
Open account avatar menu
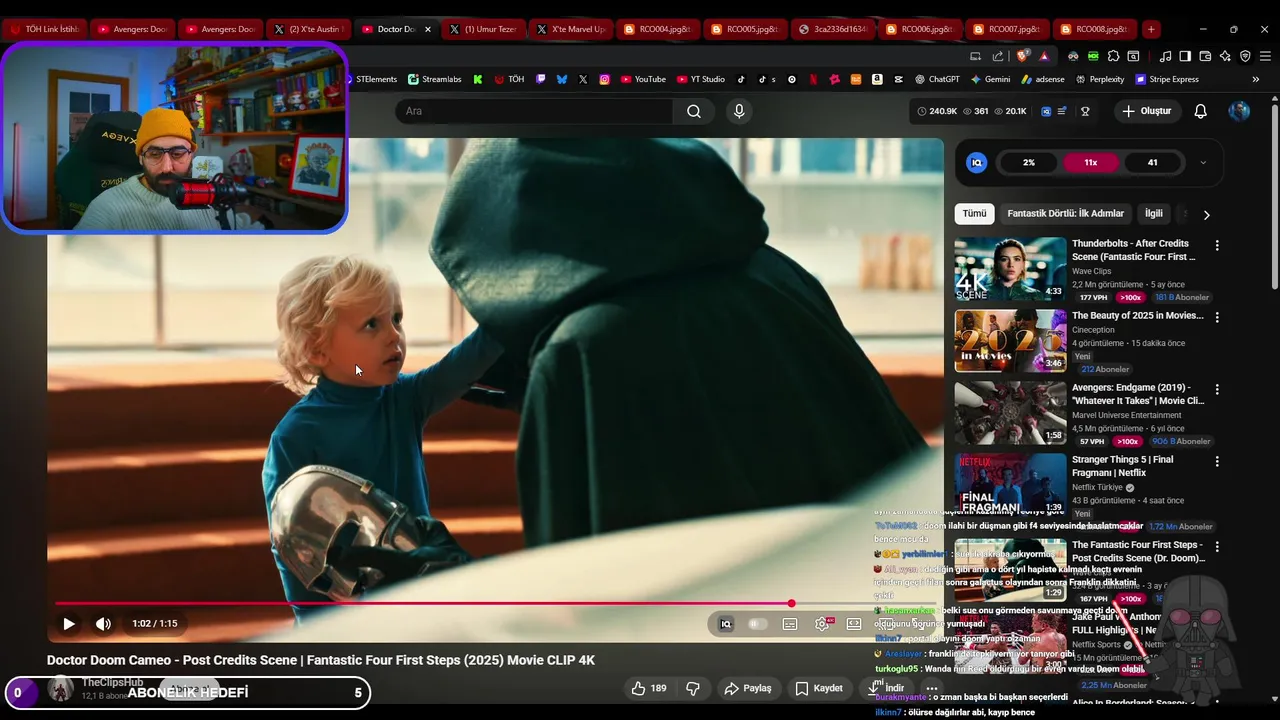click(1239, 111)
